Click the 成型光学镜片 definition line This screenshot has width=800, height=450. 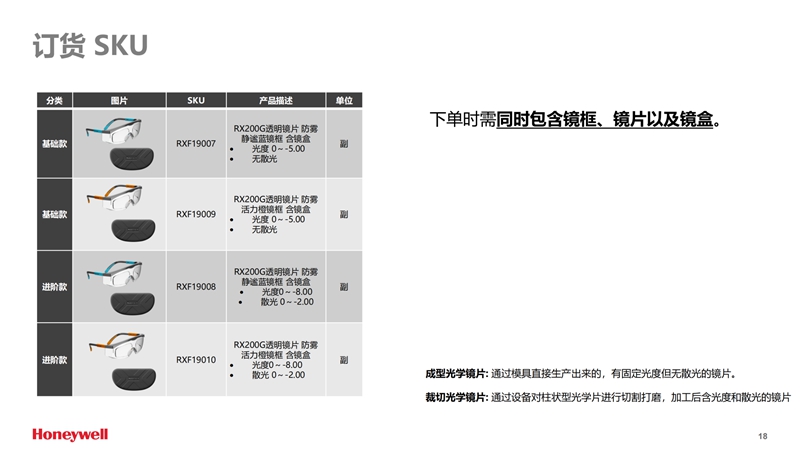point(581,373)
